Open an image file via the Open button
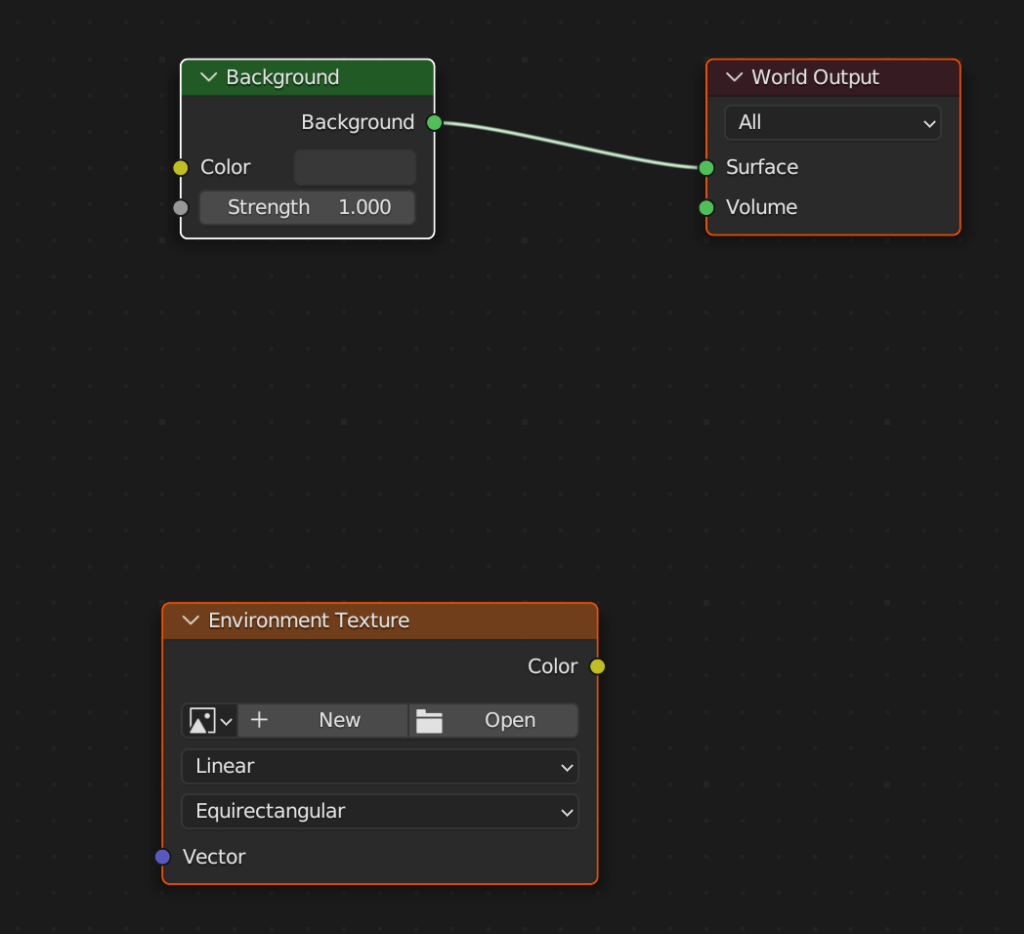This screenshot has height=934, width=1024. (509, 720)
